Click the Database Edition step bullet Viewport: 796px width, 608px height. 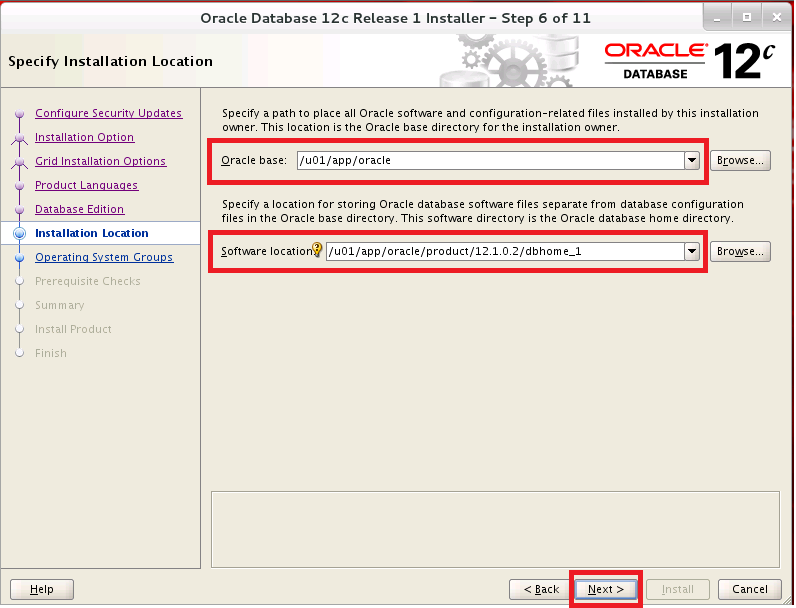19,210
